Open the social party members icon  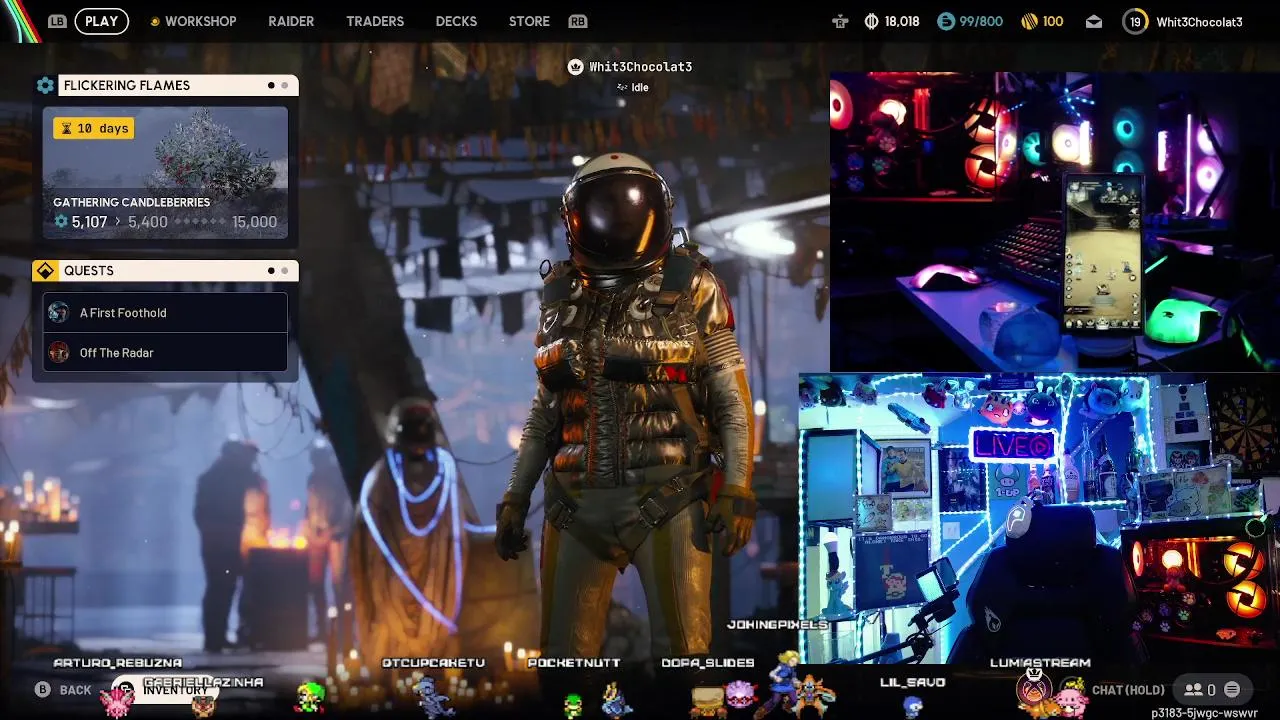(1193, 690)
